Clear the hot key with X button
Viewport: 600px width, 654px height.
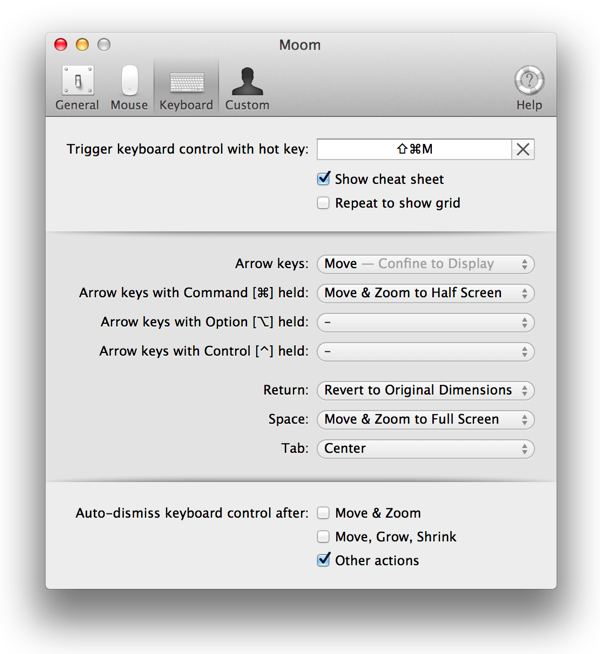point(523,149)
